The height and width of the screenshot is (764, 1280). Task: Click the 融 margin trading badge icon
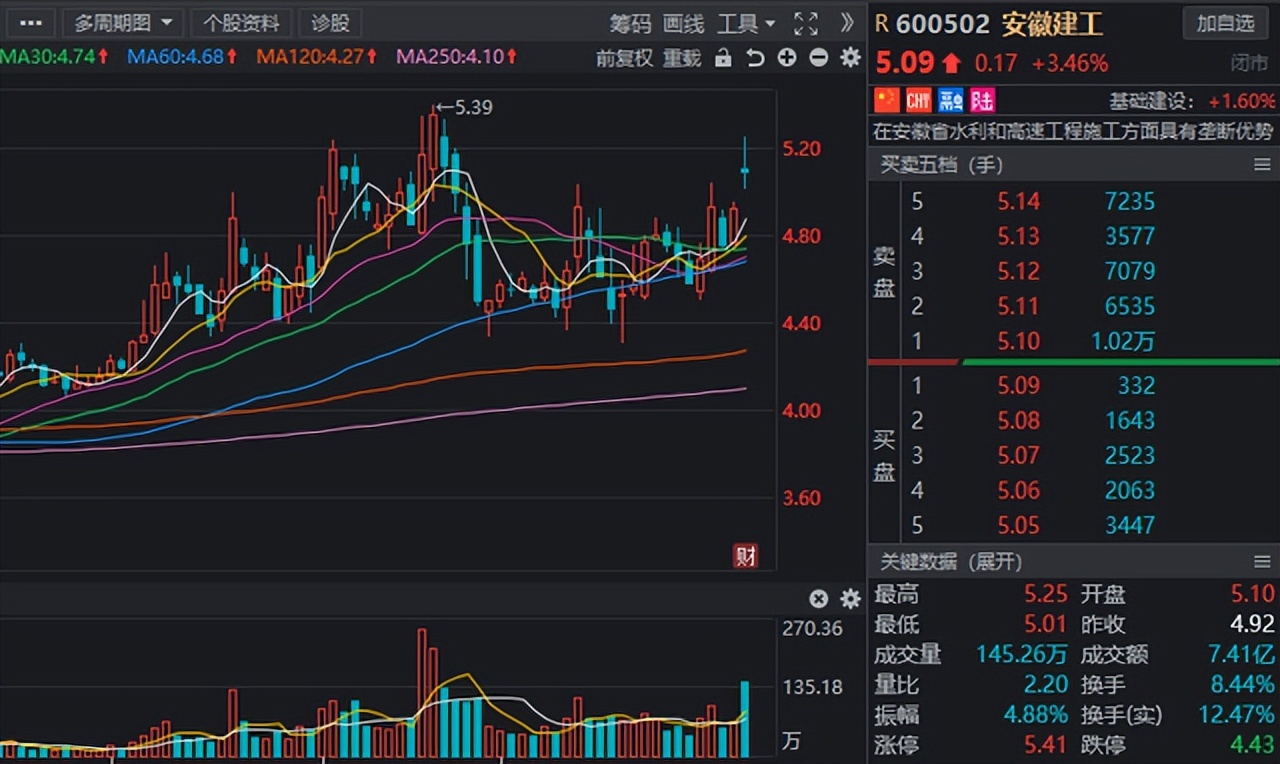click(x=951, y=100)
